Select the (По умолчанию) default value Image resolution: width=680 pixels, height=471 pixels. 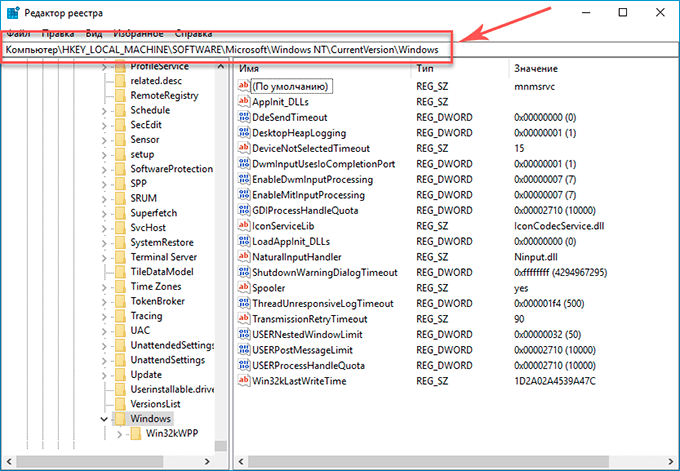coord(291,86)
